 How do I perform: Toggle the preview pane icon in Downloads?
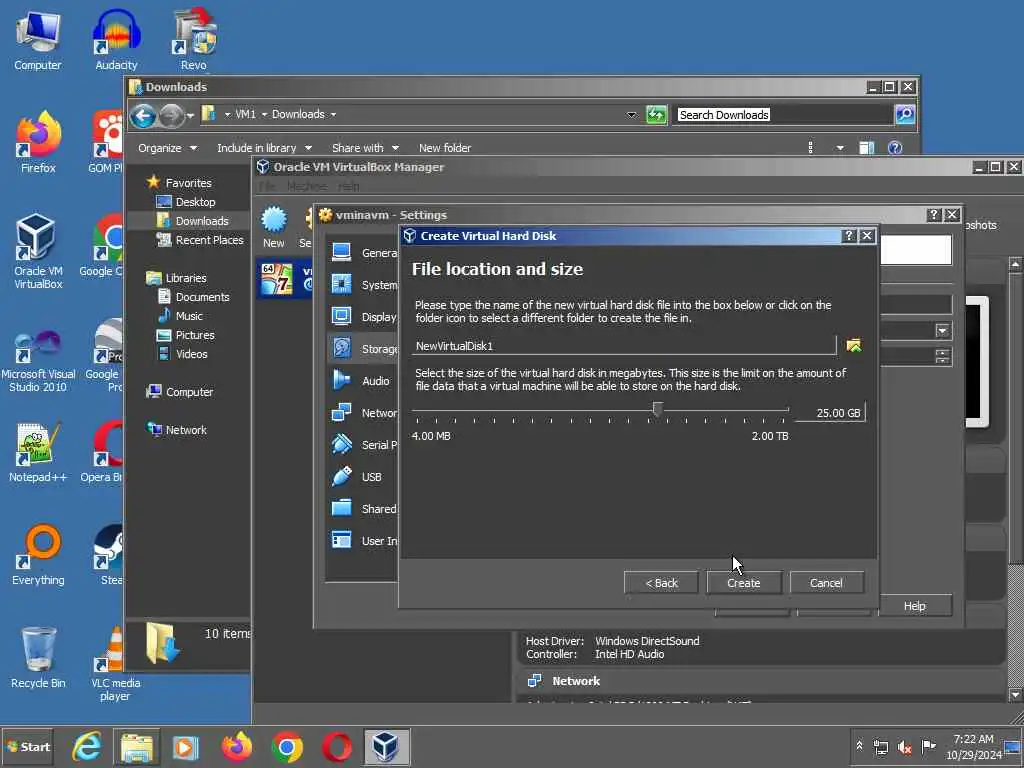(867, 148)
